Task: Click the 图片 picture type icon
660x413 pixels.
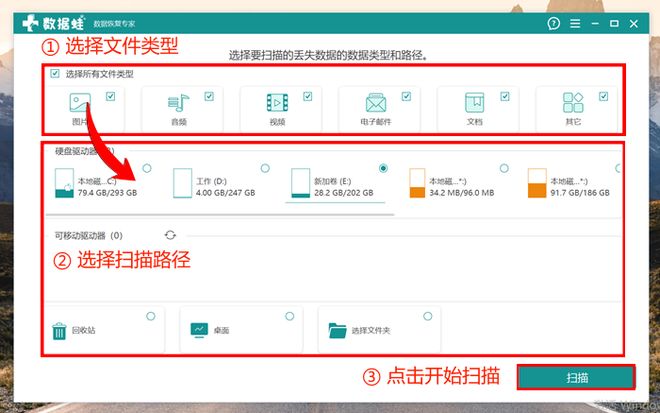Action: click(80, 102)
